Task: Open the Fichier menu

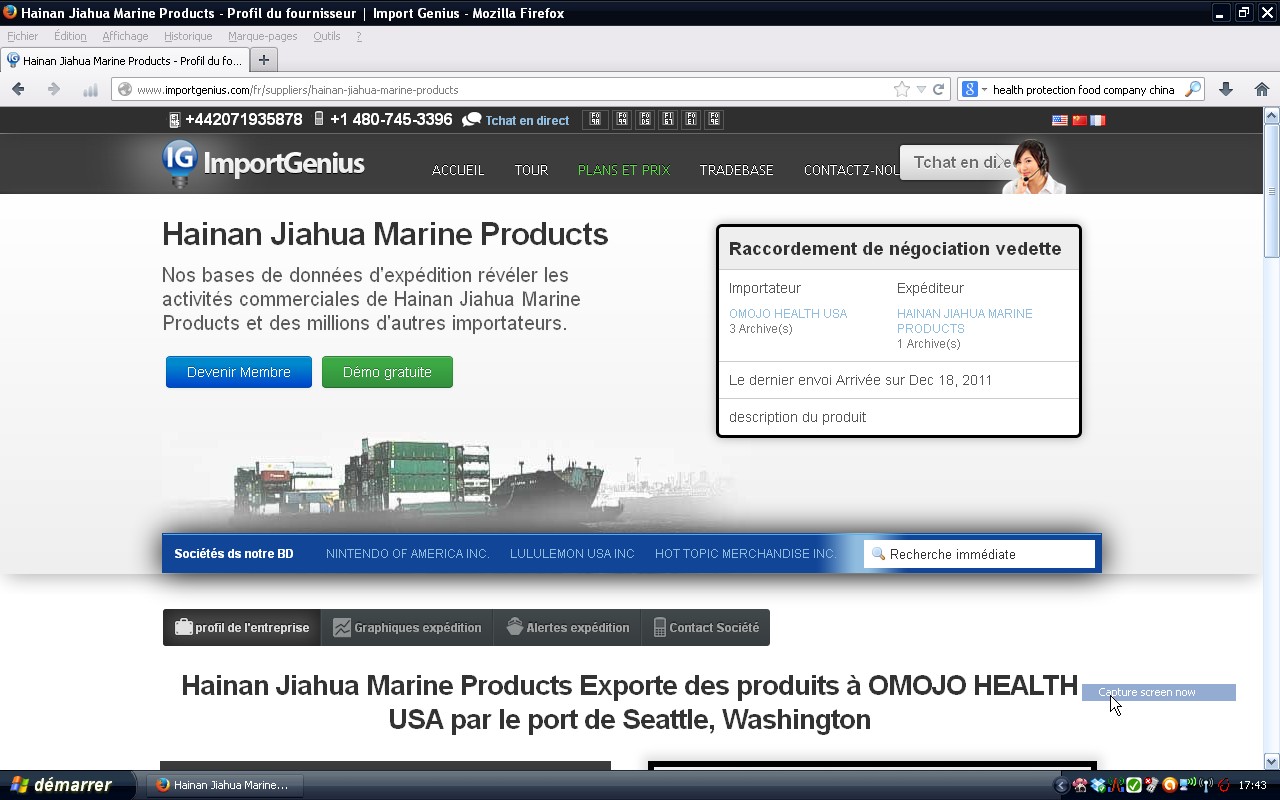Action: click(22, 36)
